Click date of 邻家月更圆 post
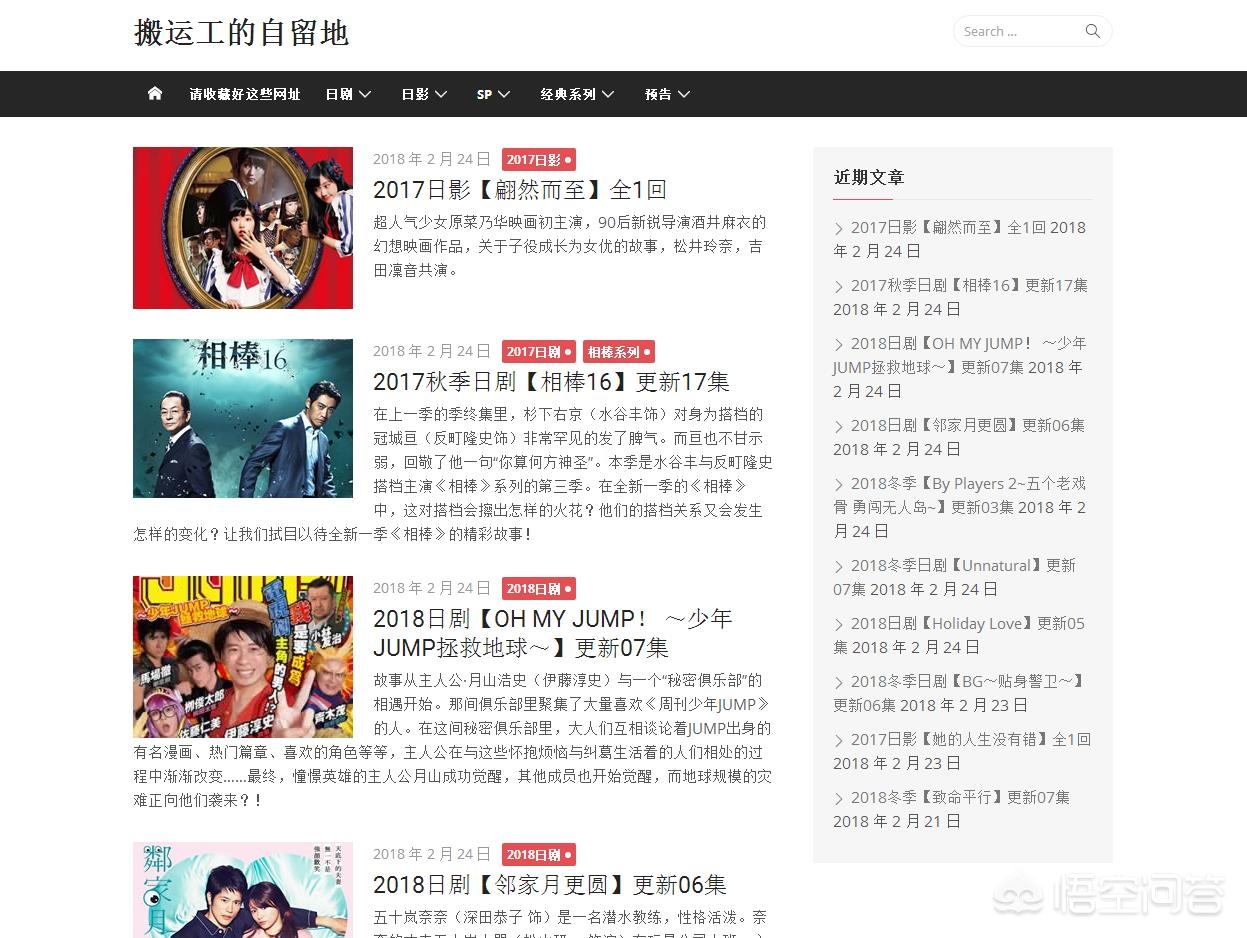This screenshot has height=938, width=1247. pyautogui.click(x=432, y=854)
